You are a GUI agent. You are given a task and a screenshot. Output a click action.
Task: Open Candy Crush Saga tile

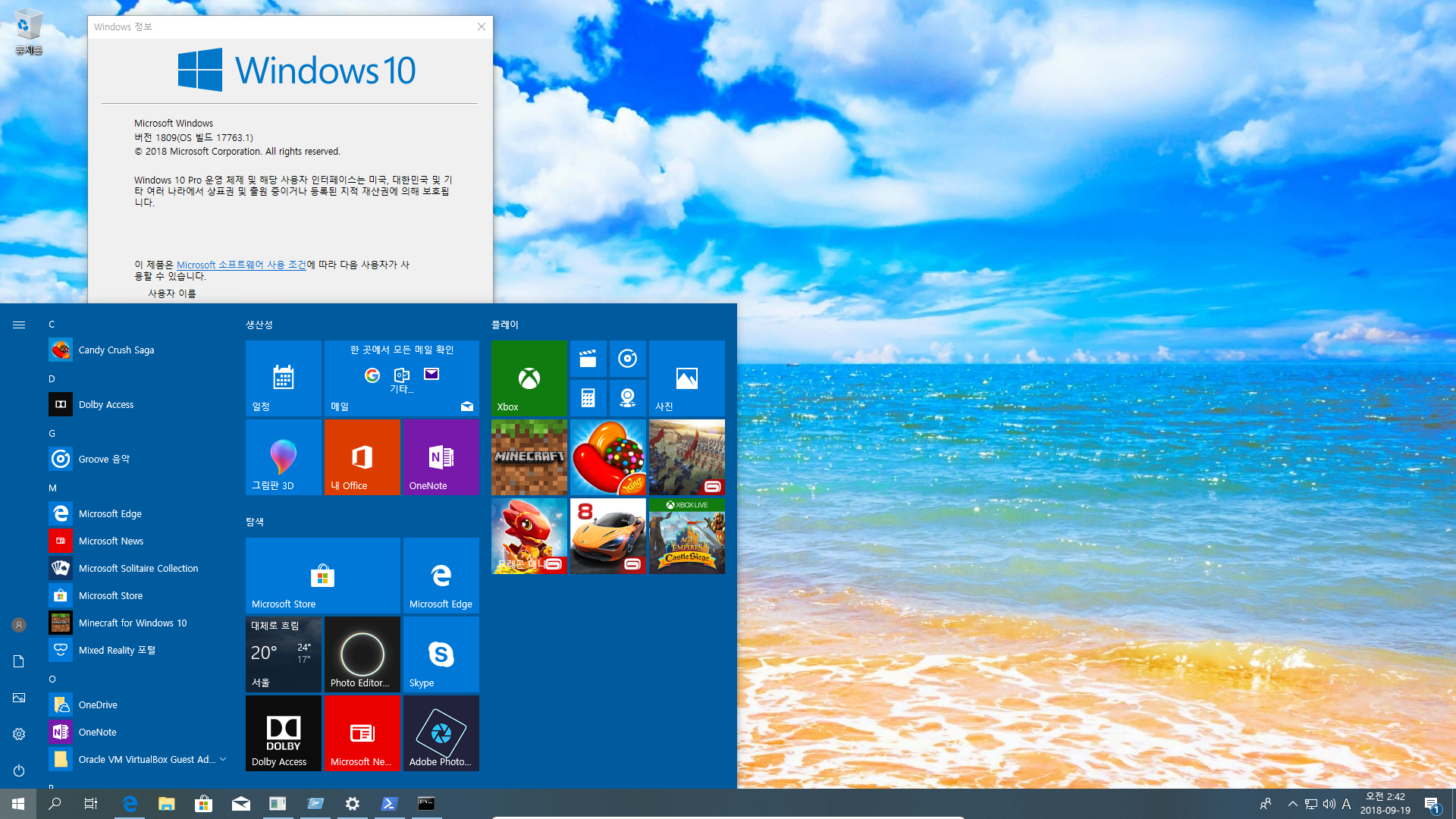coord(608,457)
